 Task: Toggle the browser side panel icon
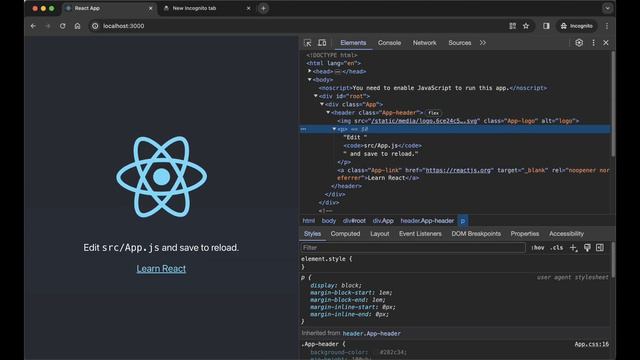tap(546, 26)
